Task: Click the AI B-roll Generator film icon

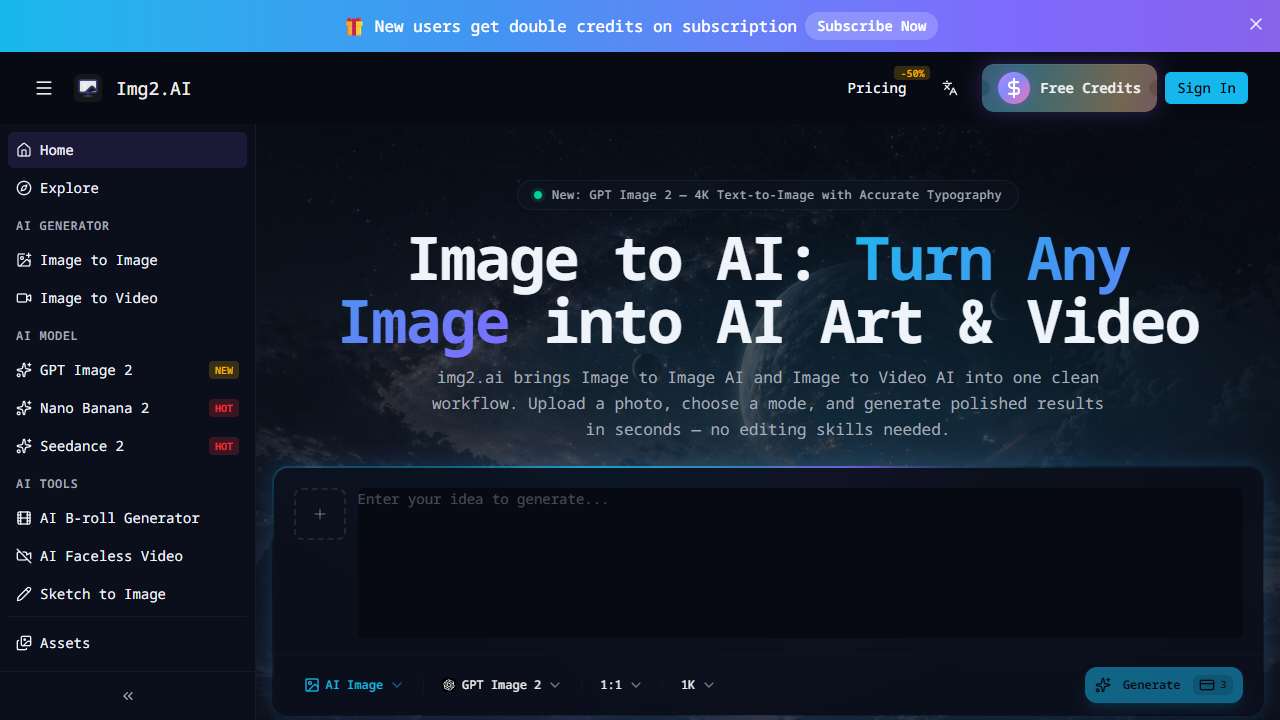Action: pos(24,518)
